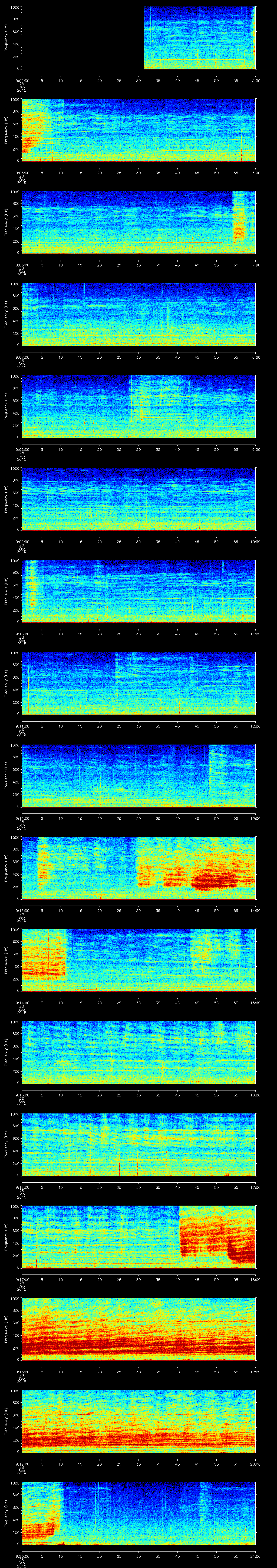277x1568 pixels.
Task: Pick the "9:14:00" axis start label
Action: [22, 1003]
